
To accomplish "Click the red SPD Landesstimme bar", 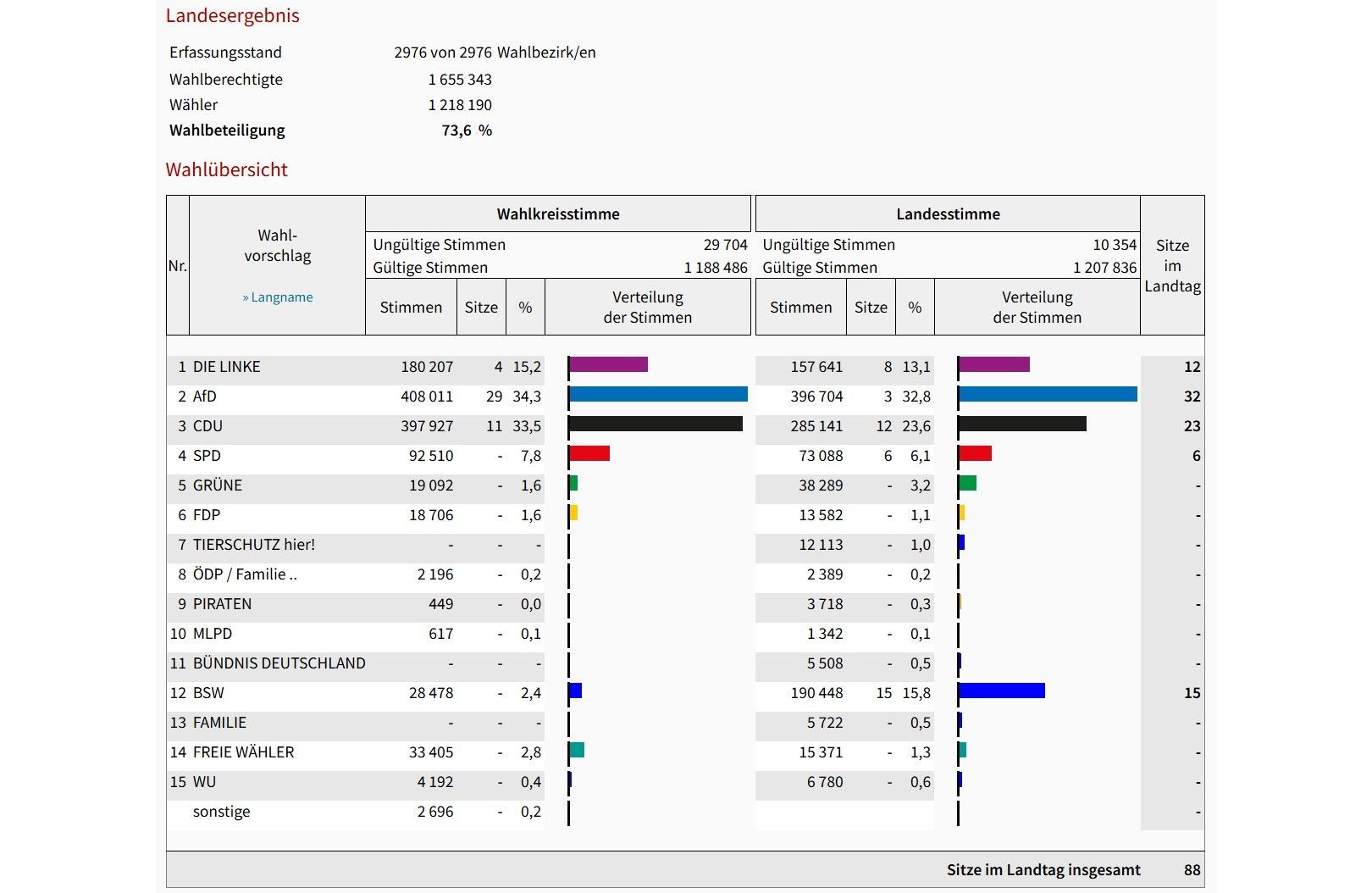I will pos(976,454).
